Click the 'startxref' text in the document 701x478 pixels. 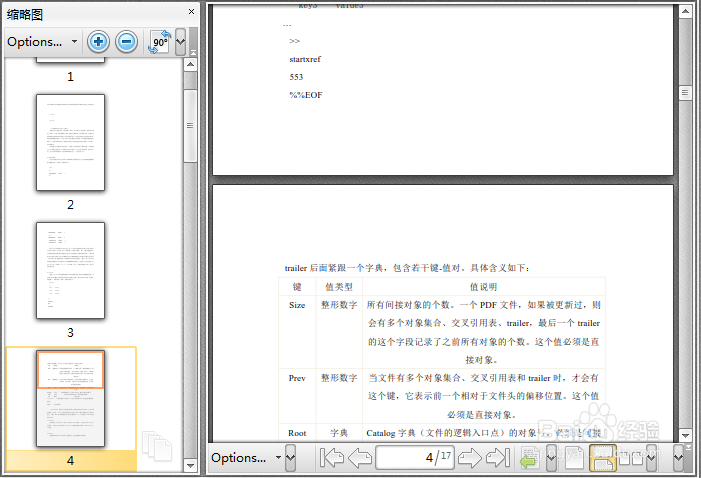pos(305,59)
